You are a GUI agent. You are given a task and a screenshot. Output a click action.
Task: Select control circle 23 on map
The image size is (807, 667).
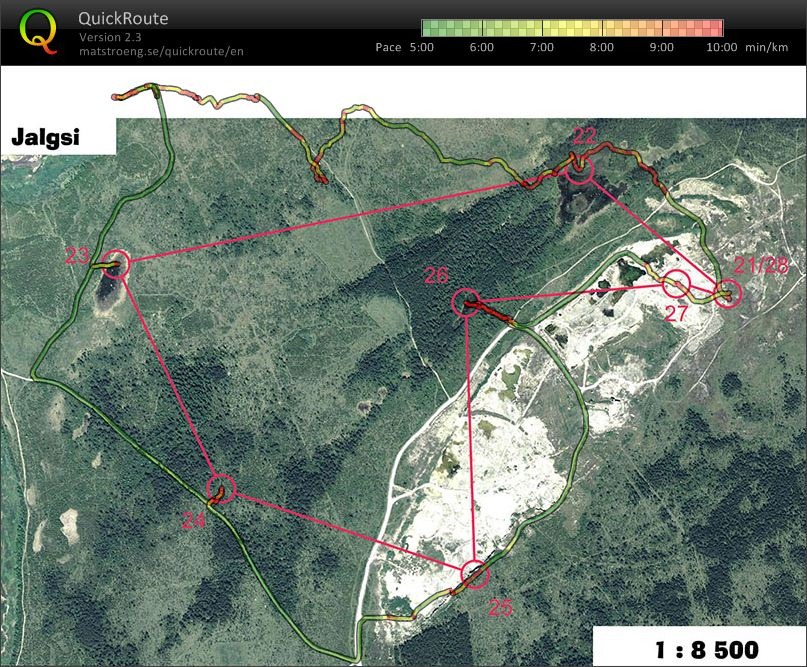115,264
